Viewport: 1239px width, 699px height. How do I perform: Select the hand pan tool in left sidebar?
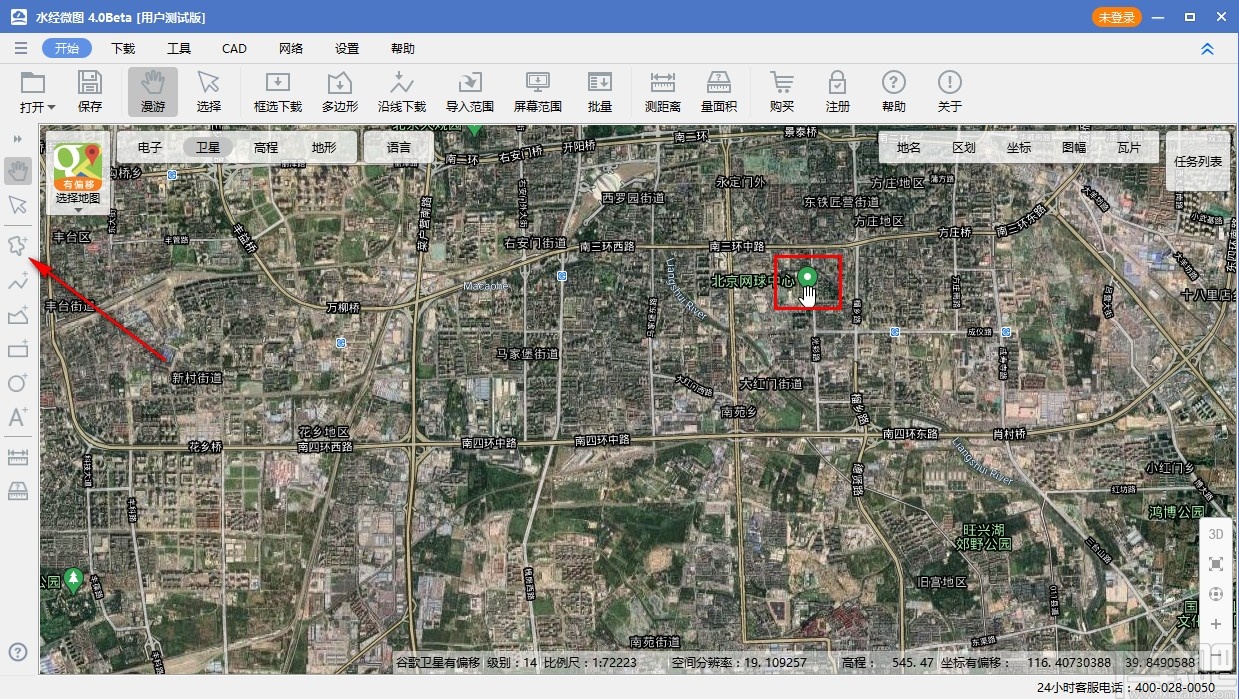18,172
